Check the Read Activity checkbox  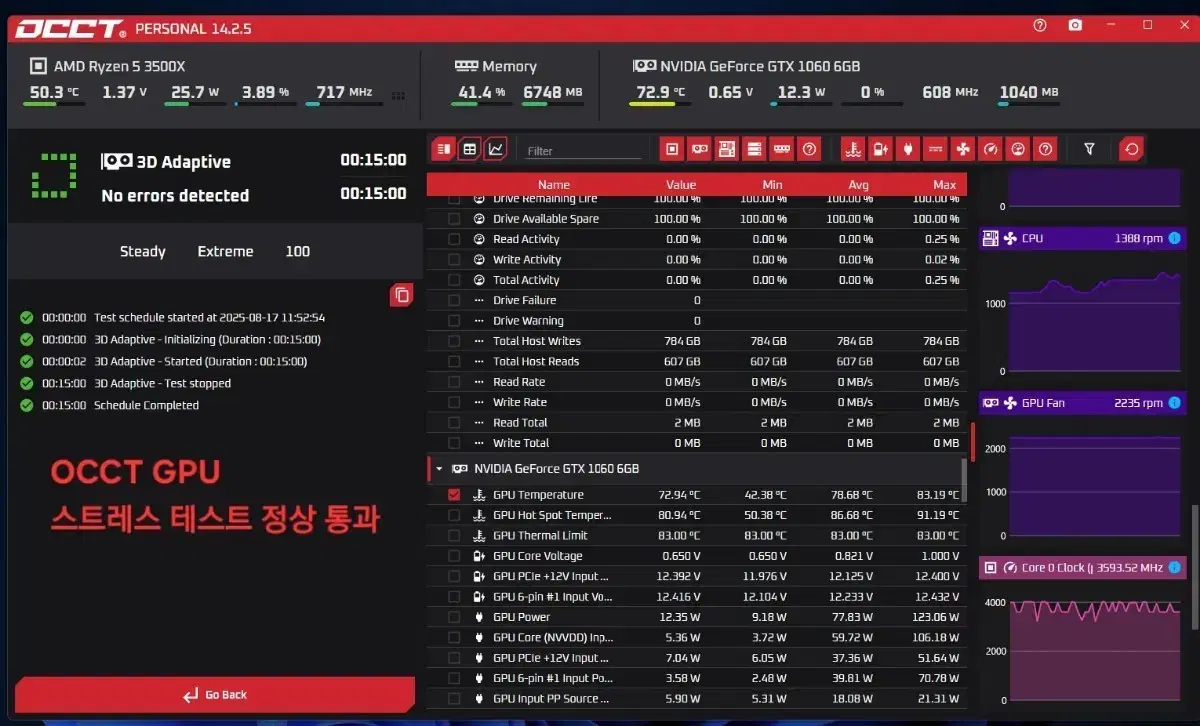tap(454, 239)
